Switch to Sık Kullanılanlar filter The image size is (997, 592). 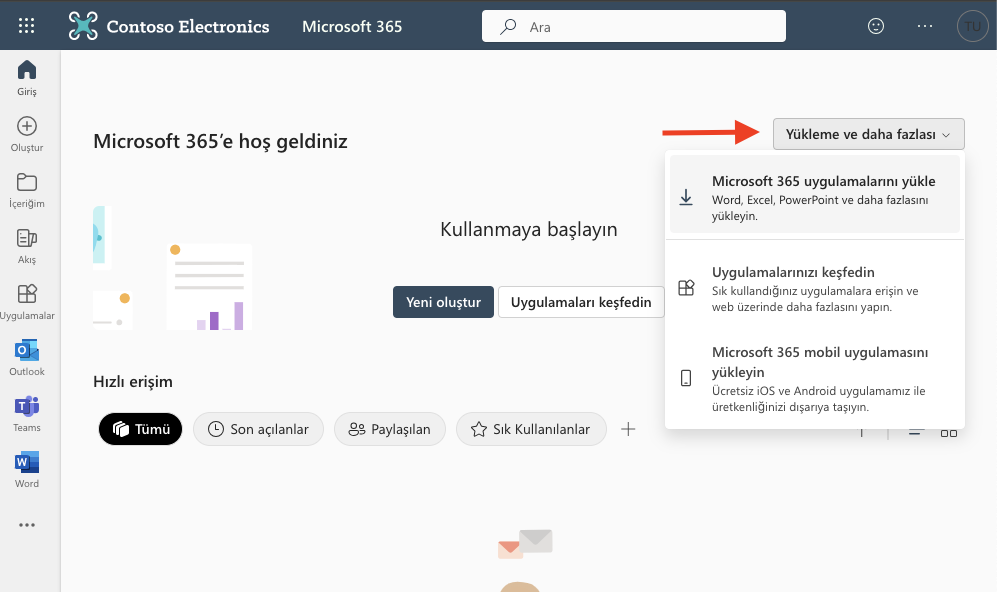[531, 429]
